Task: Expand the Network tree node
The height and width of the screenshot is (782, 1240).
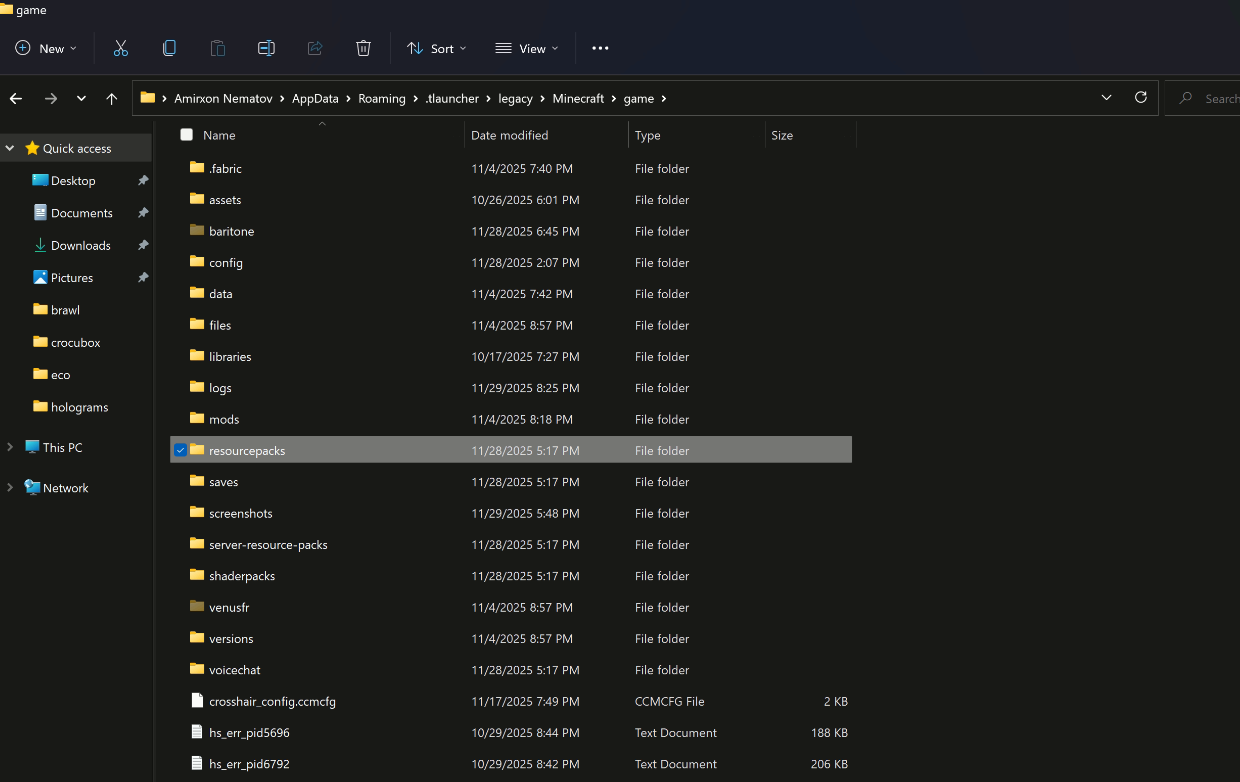Action: [x=10, y=488]
